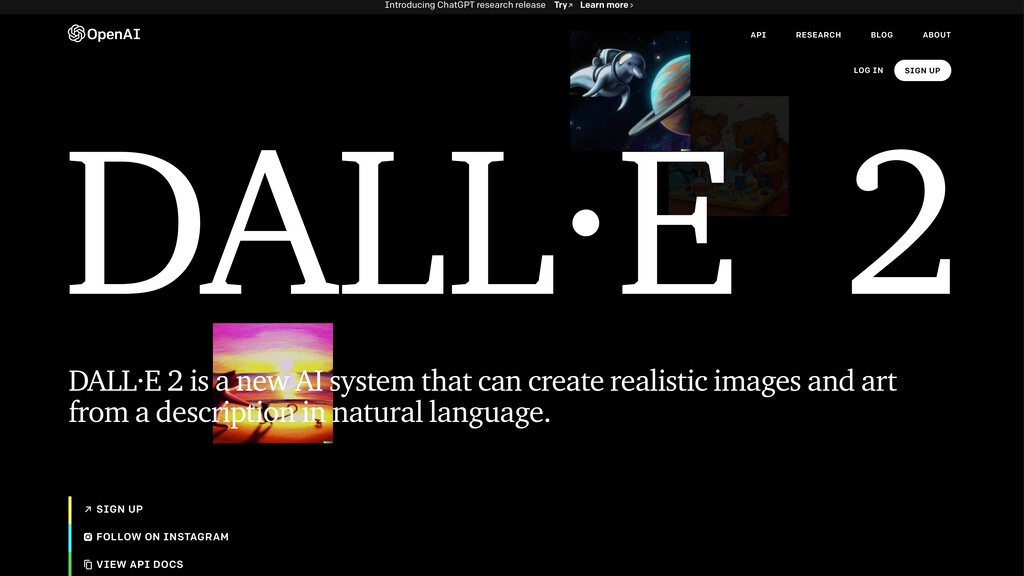Open the RESEARCH navigation item

[x=818, y=34]
